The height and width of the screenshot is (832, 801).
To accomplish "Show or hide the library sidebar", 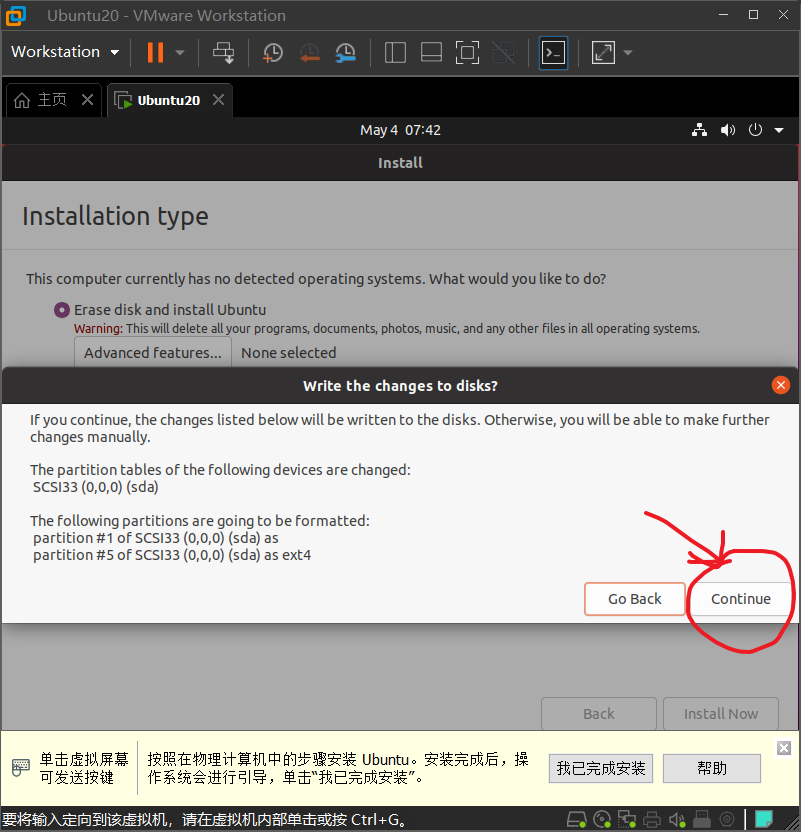I will (x=395, y=53).
